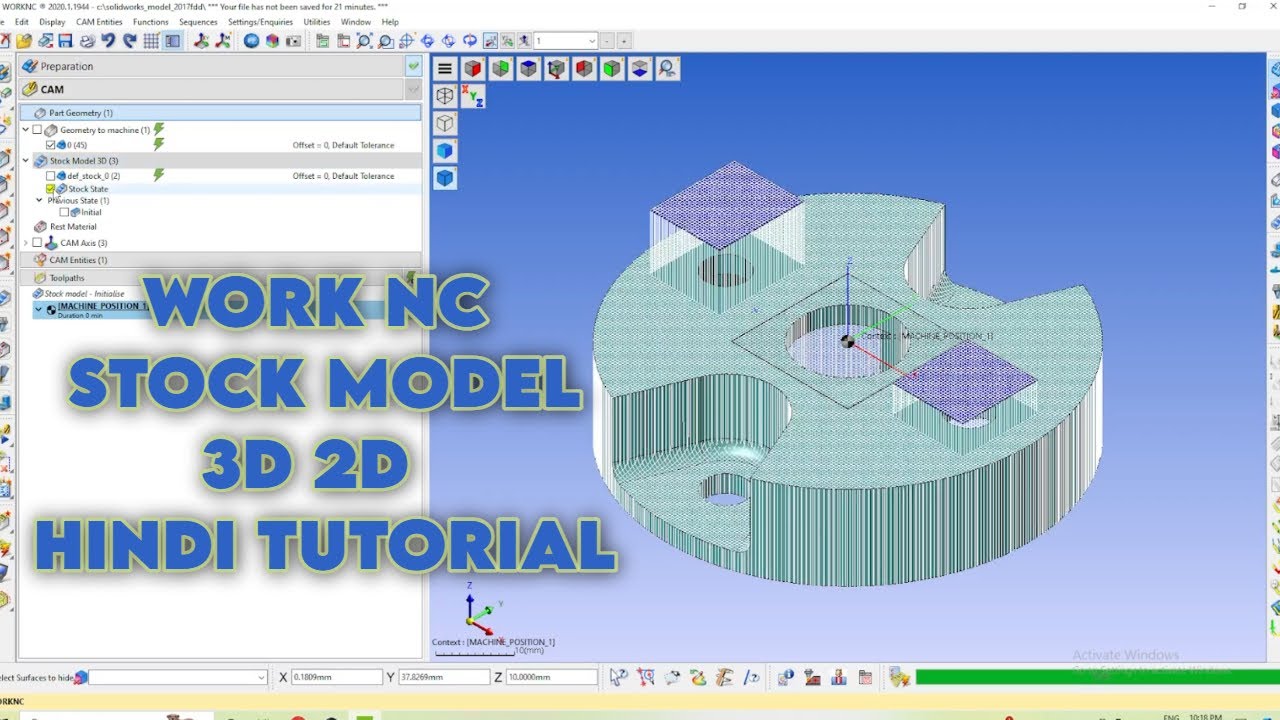Click the Redo arrow icon
This screenshot has height=720, width=1280.
[129, 41]
